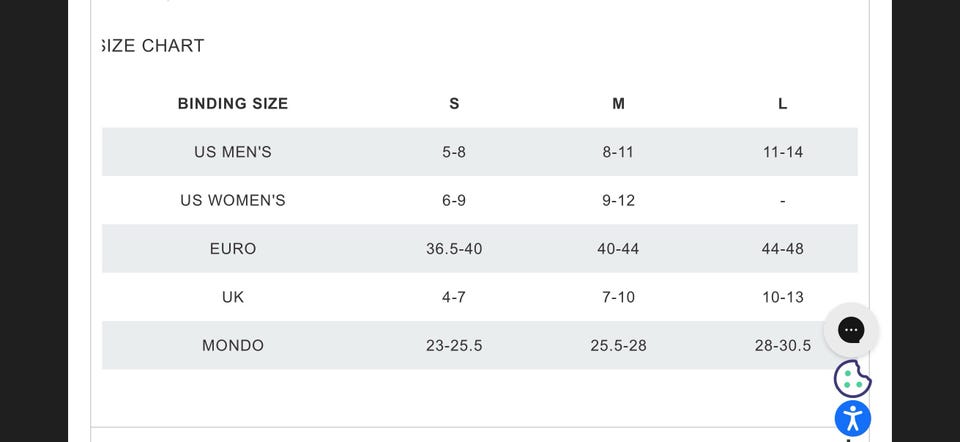
Task: Click the Mondo row label
Action: point(233,346)
